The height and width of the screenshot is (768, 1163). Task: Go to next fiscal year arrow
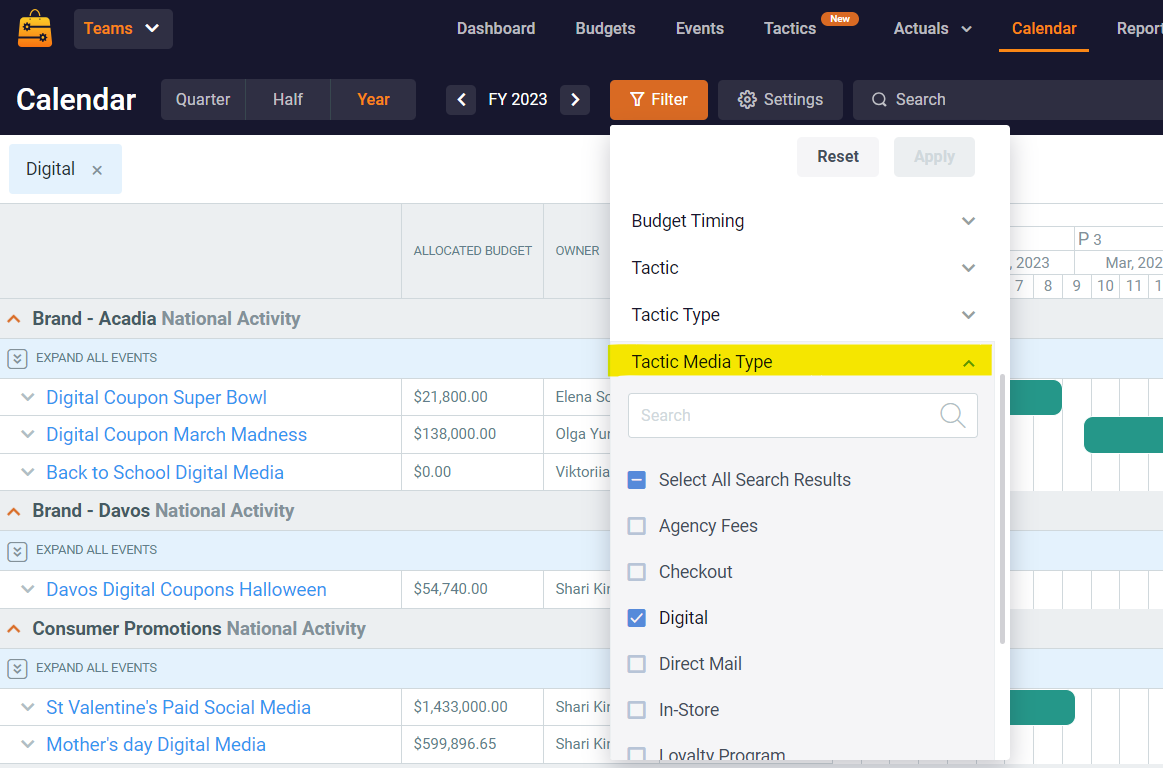(x=574, y=99)
